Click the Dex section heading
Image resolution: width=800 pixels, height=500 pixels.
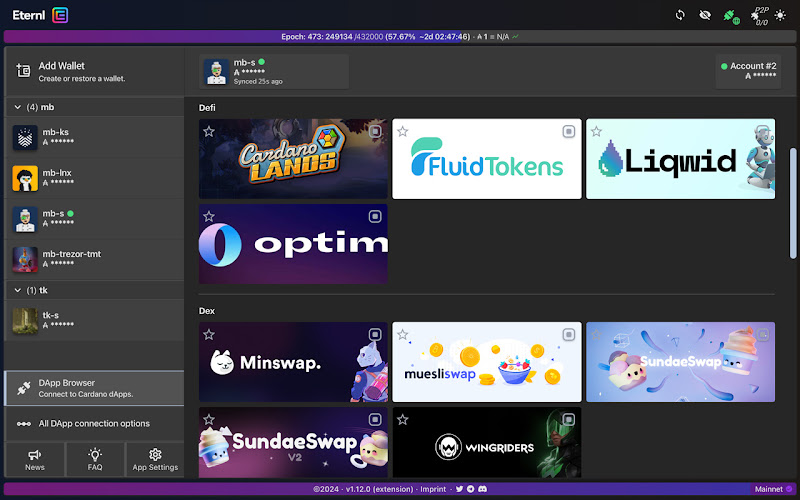point(207,311)
